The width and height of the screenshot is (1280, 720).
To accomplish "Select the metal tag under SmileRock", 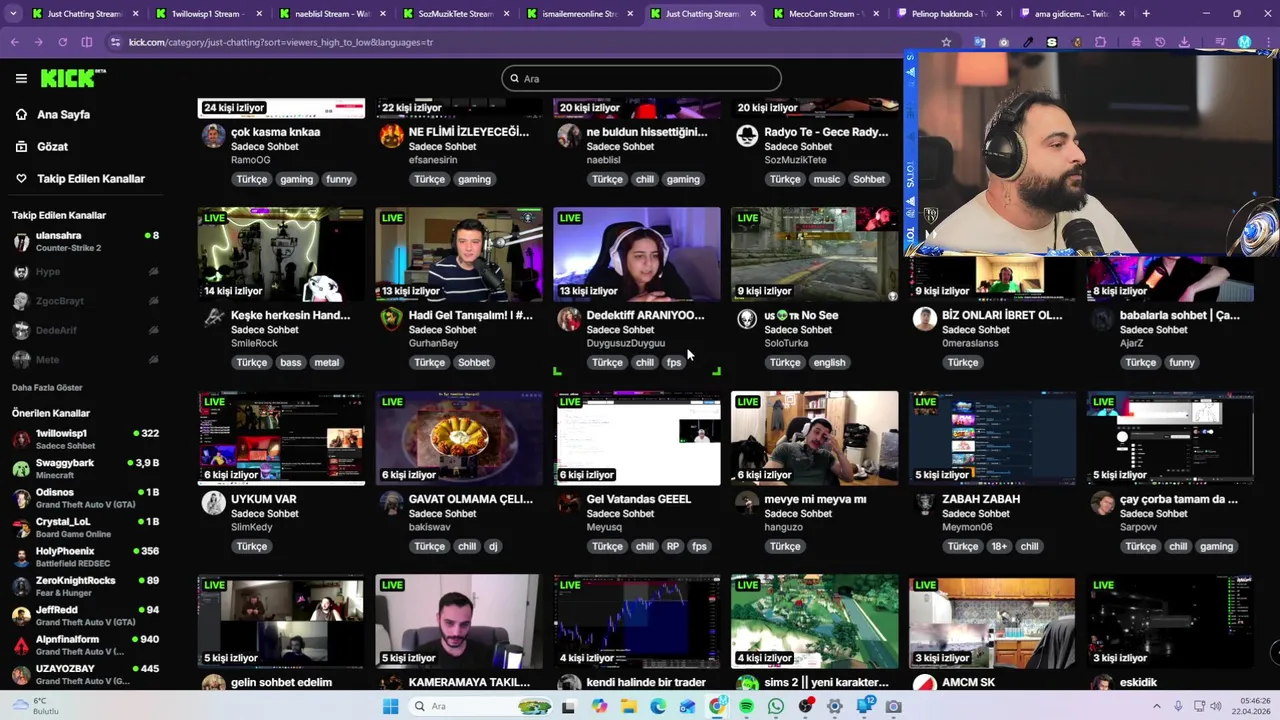I will (x=327, y=362).
